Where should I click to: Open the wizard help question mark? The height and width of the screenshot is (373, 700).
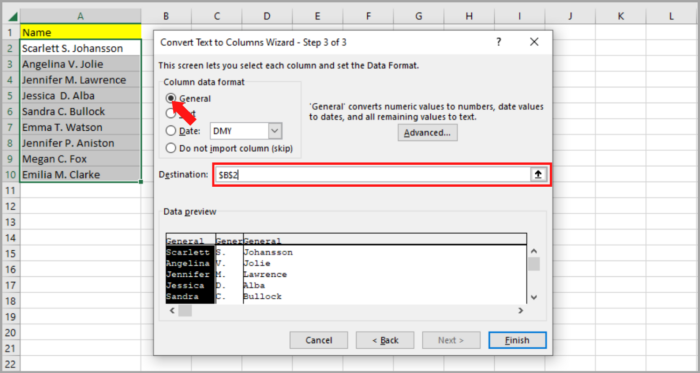499,42
